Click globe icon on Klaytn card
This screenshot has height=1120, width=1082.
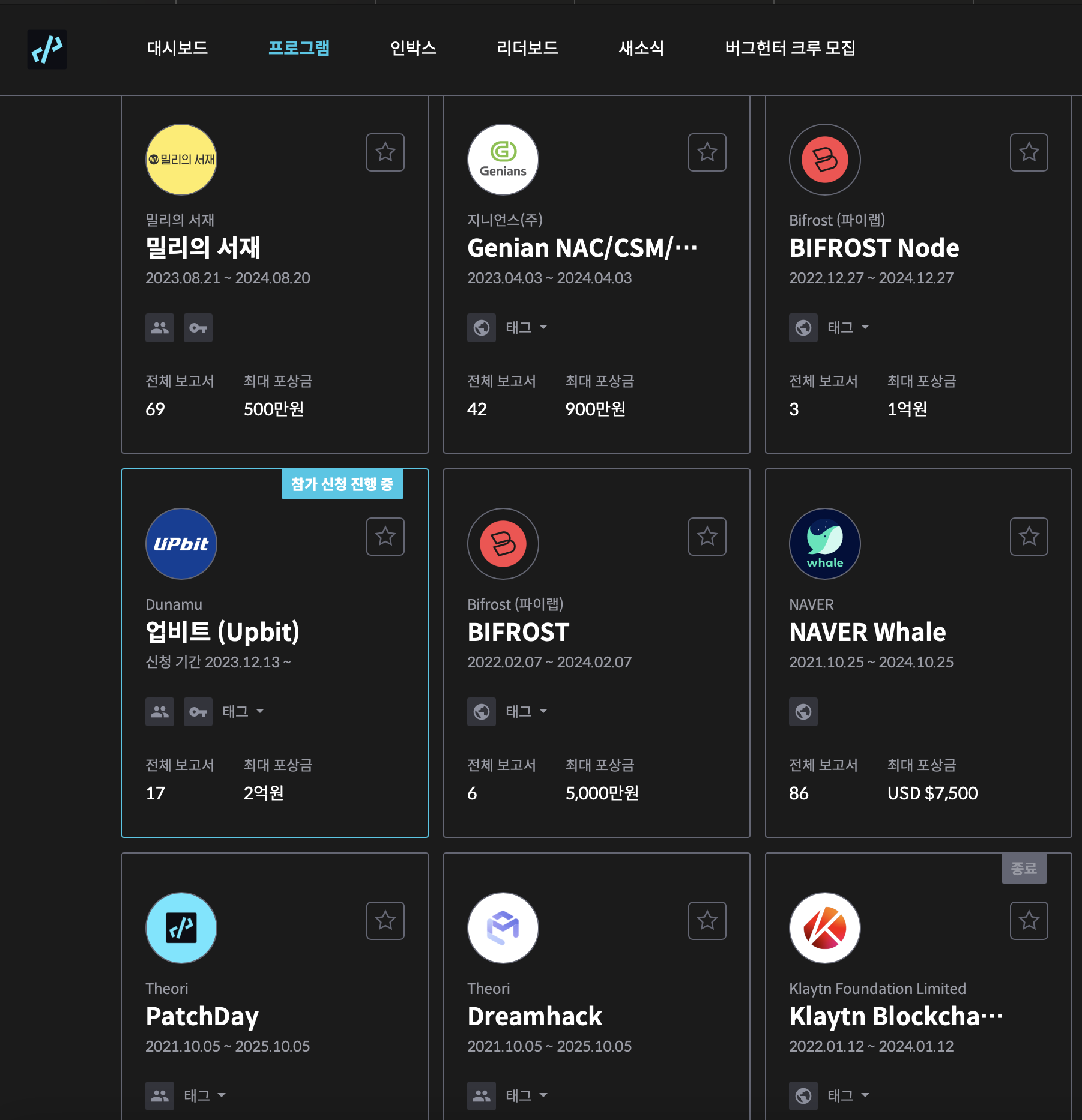pos(803,1096)
